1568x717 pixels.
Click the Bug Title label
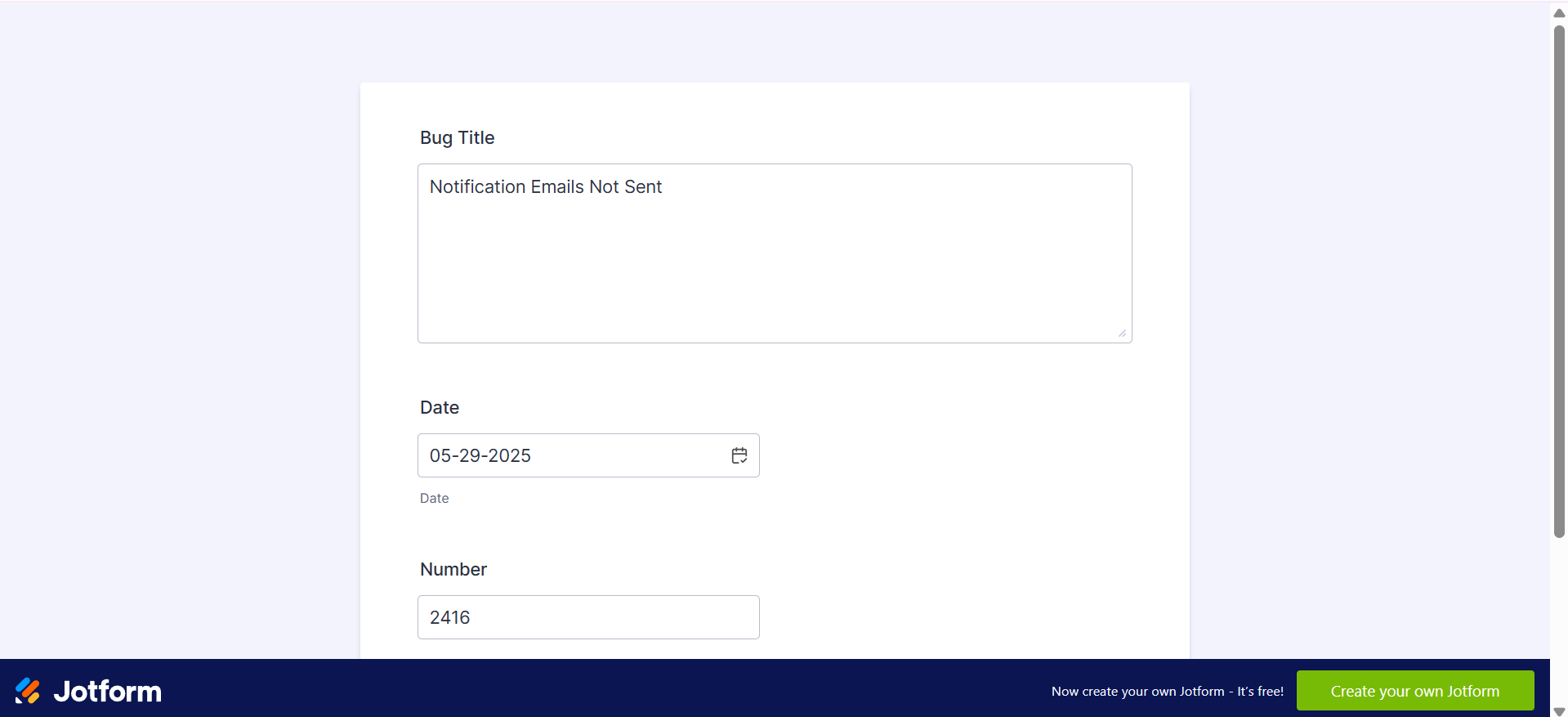tap(457, 137)
